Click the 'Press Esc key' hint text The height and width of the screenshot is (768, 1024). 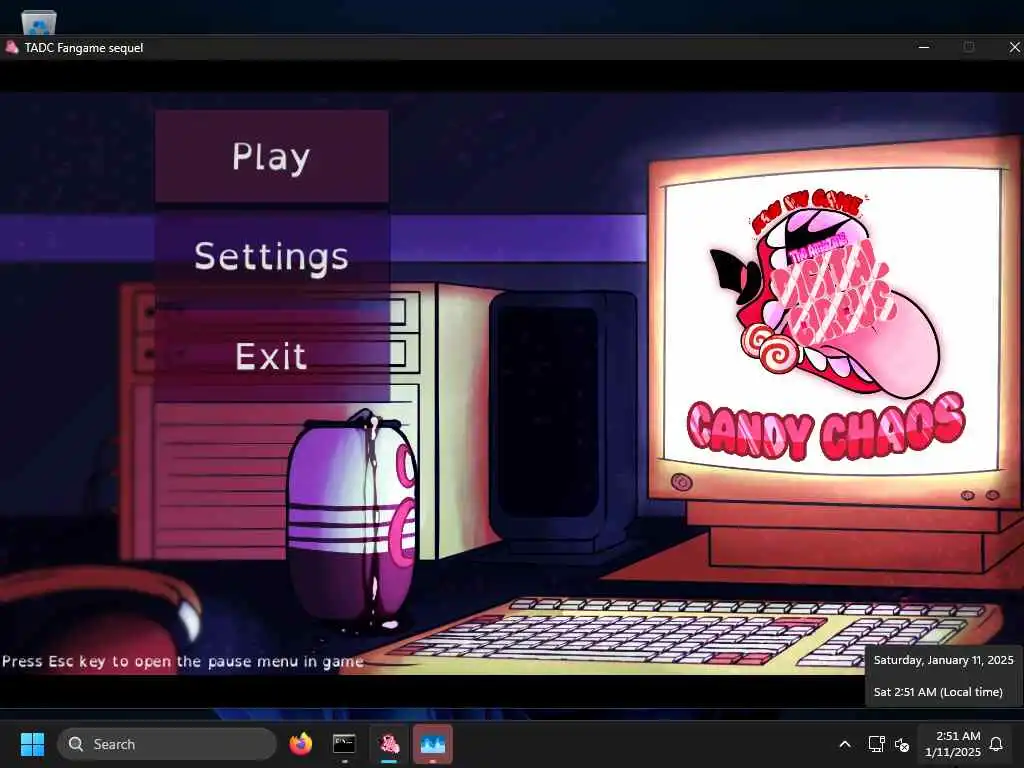182,661
